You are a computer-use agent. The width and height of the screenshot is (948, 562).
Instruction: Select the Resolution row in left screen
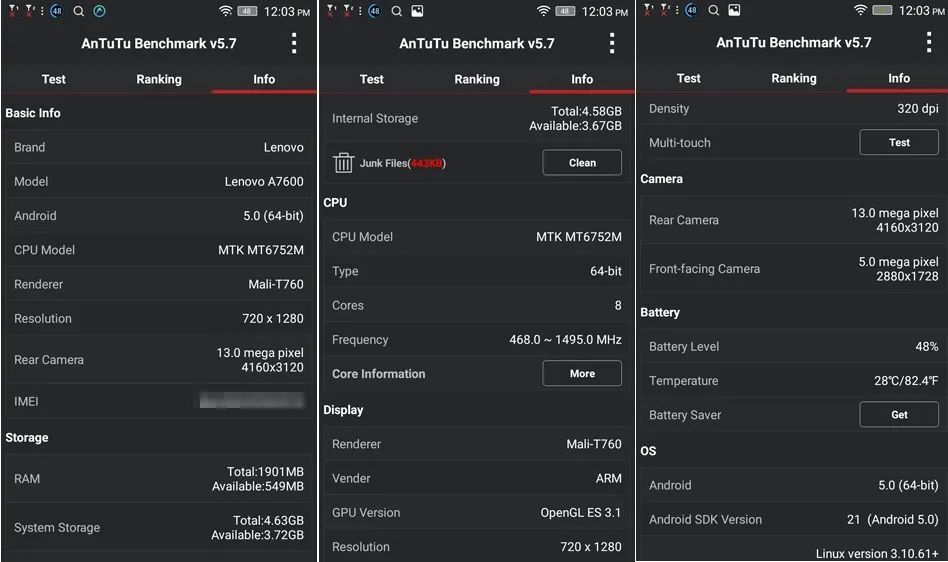coord(159,318)
